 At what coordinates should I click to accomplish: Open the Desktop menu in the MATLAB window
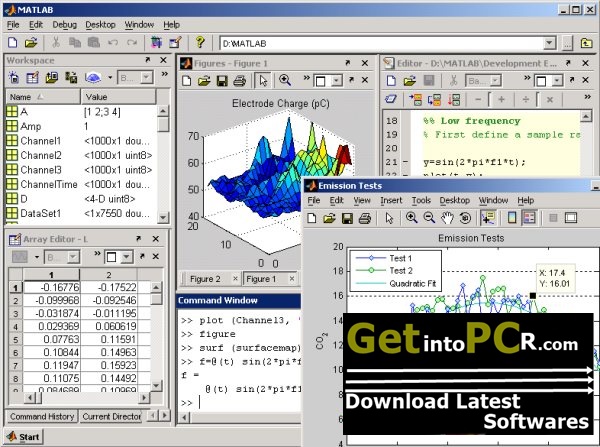point(100,24)
